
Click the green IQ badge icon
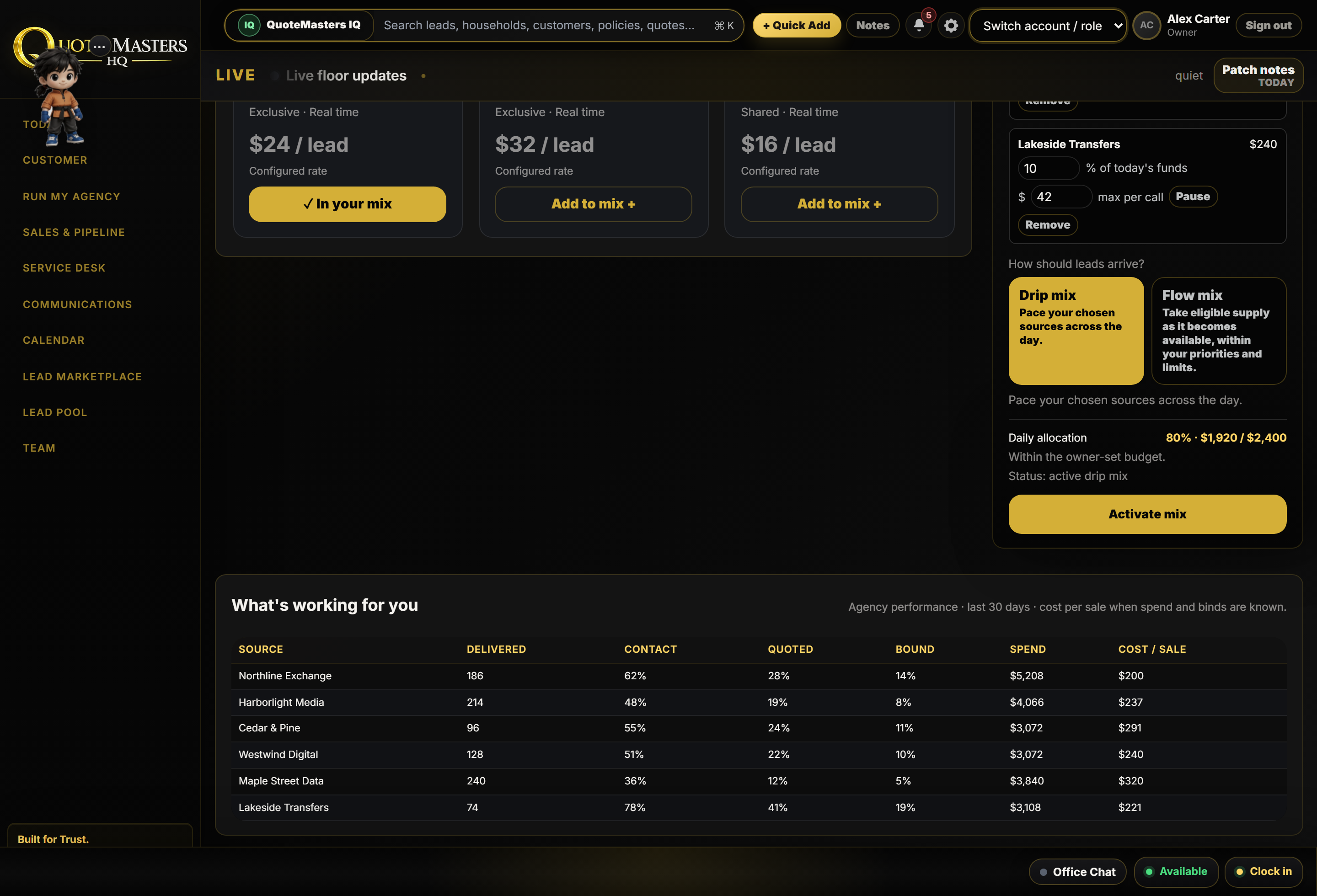(x=249, y=25)
